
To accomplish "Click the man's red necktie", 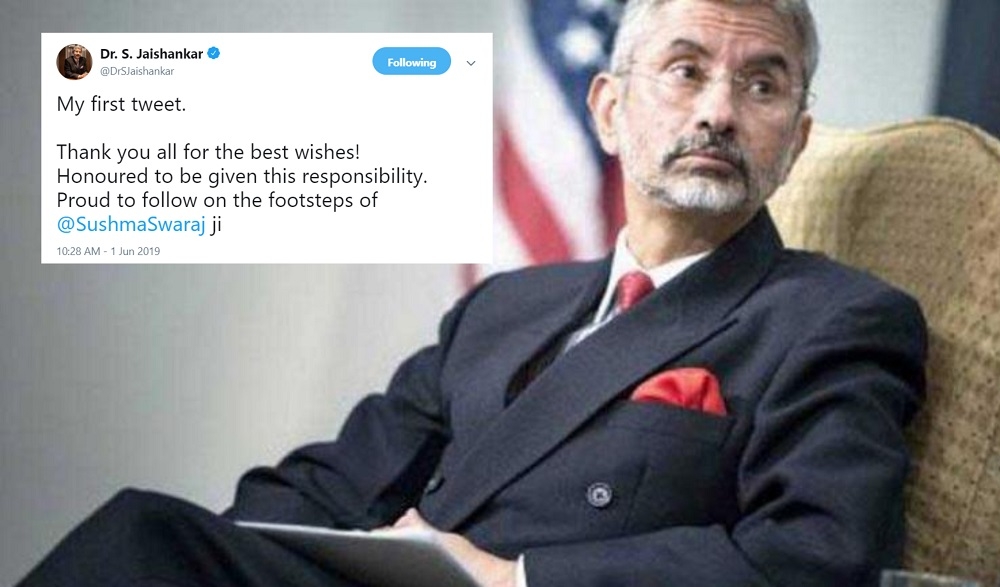I will point(633,290).
